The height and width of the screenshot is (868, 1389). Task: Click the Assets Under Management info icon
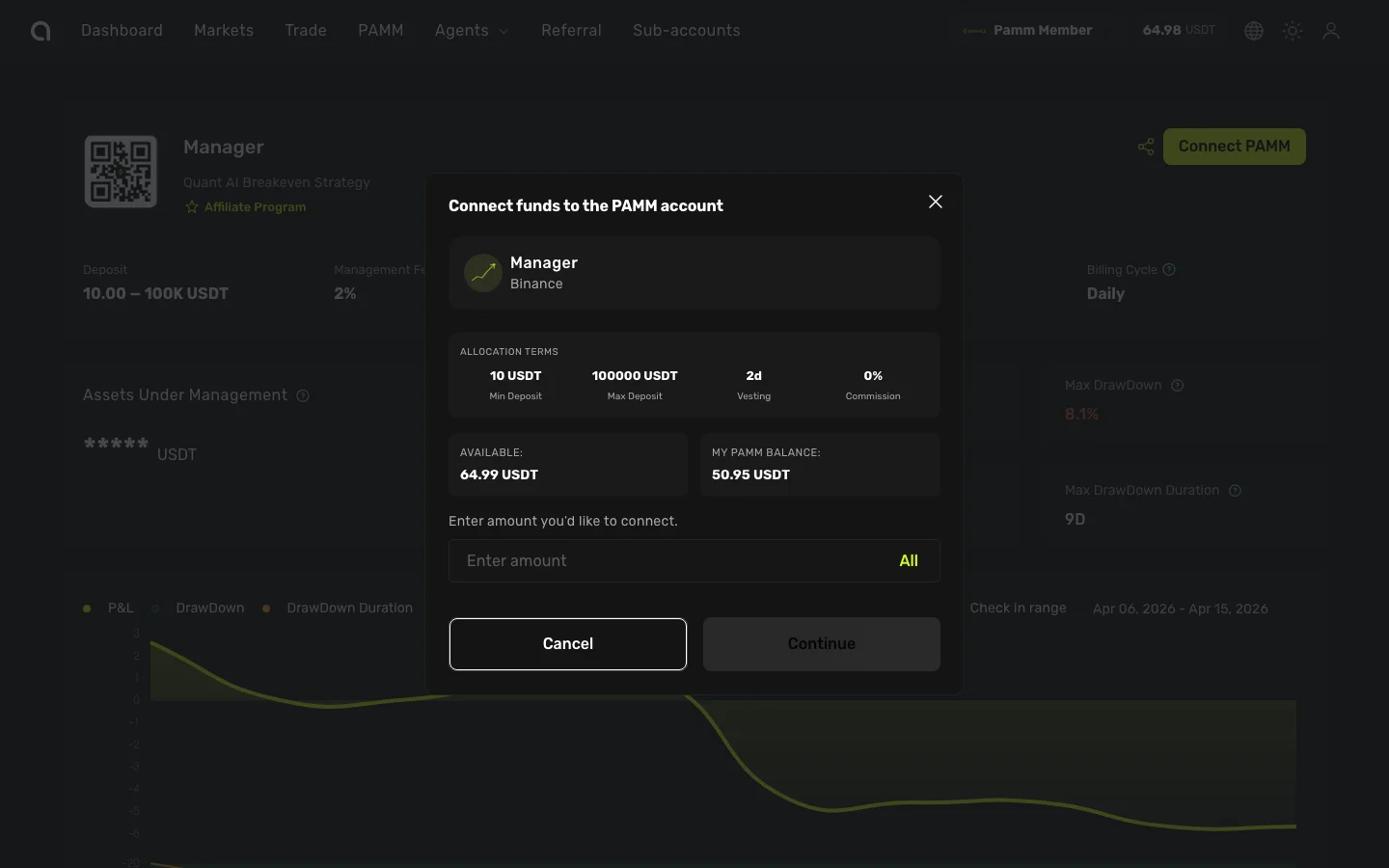[x=303, y=396]
